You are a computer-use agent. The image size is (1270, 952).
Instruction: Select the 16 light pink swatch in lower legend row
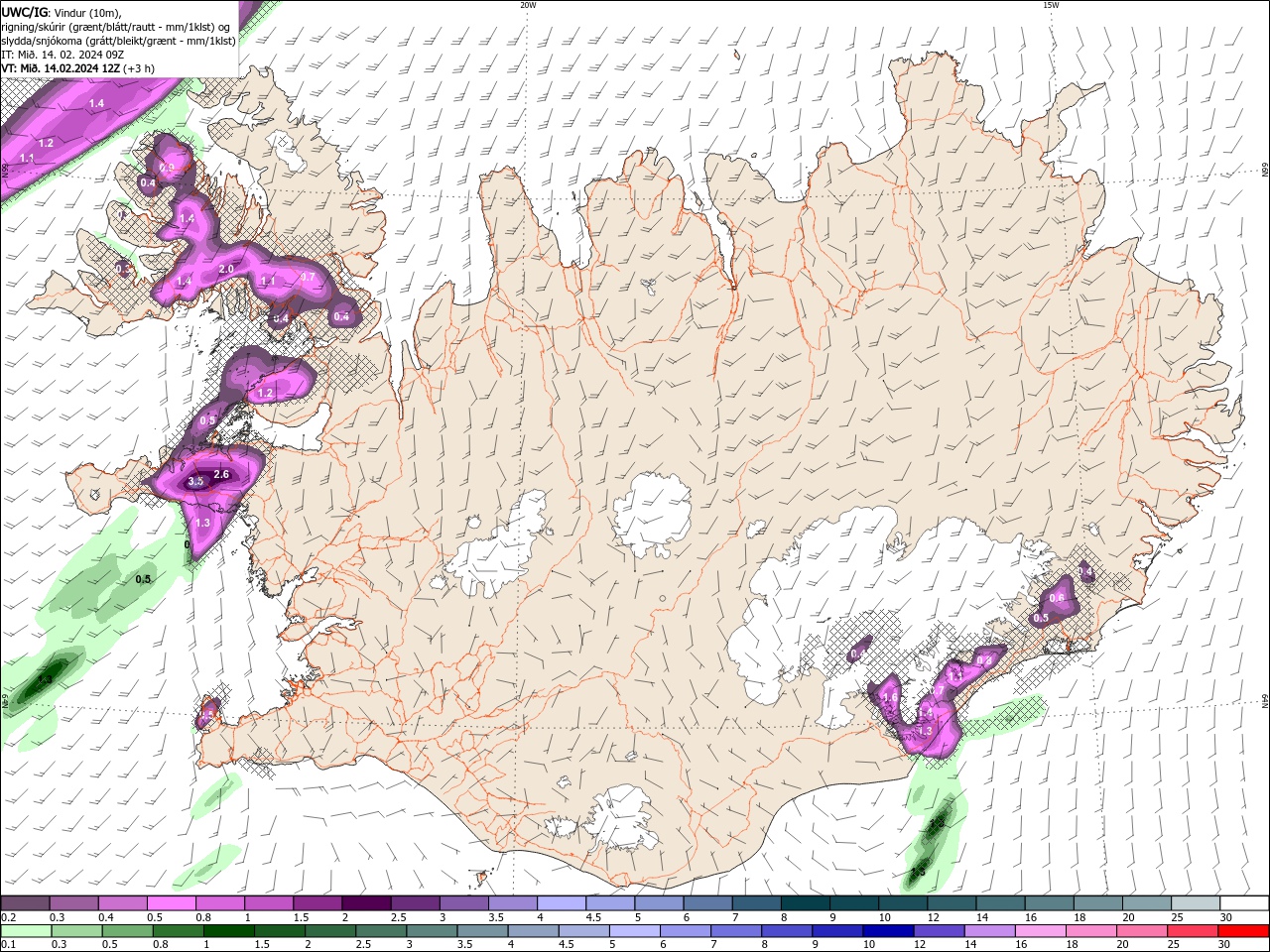tap(1039, 931)
